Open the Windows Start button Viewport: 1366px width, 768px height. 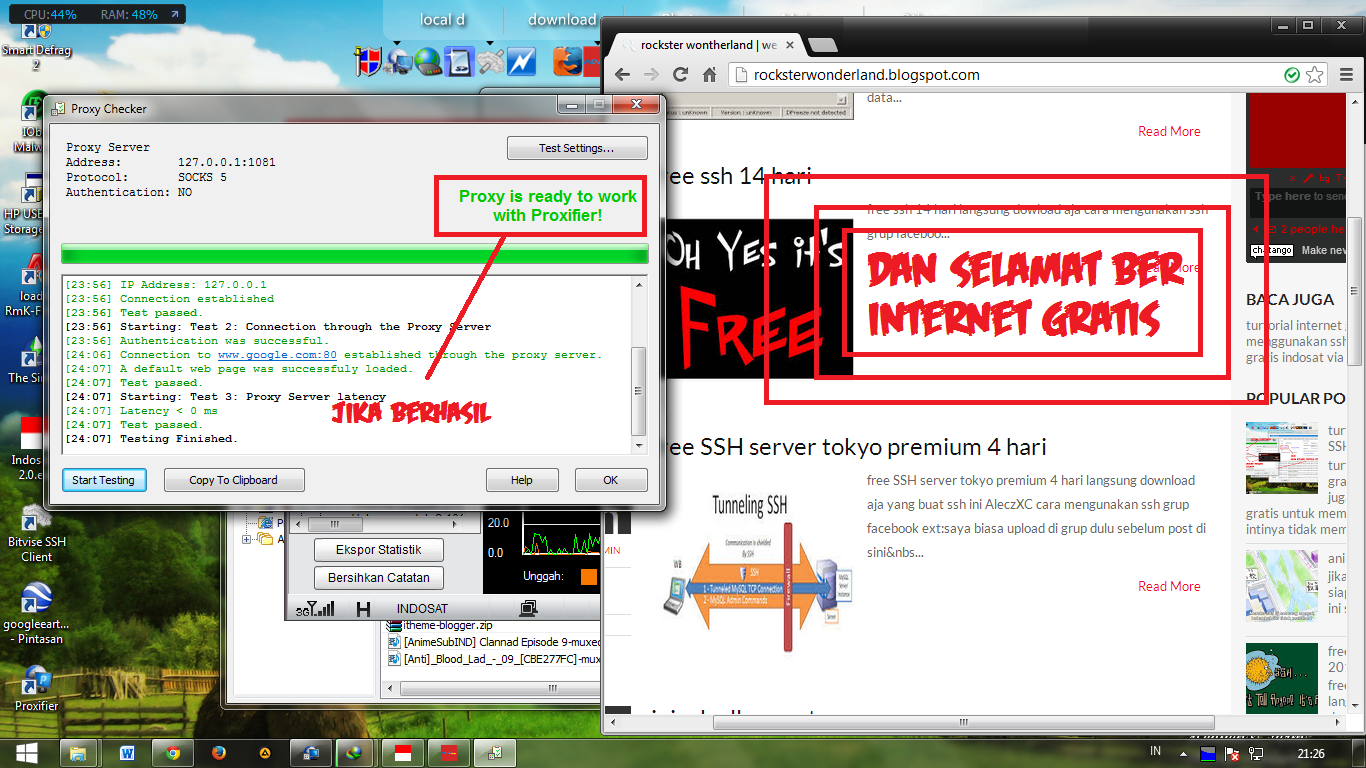(x=27, y=752)
